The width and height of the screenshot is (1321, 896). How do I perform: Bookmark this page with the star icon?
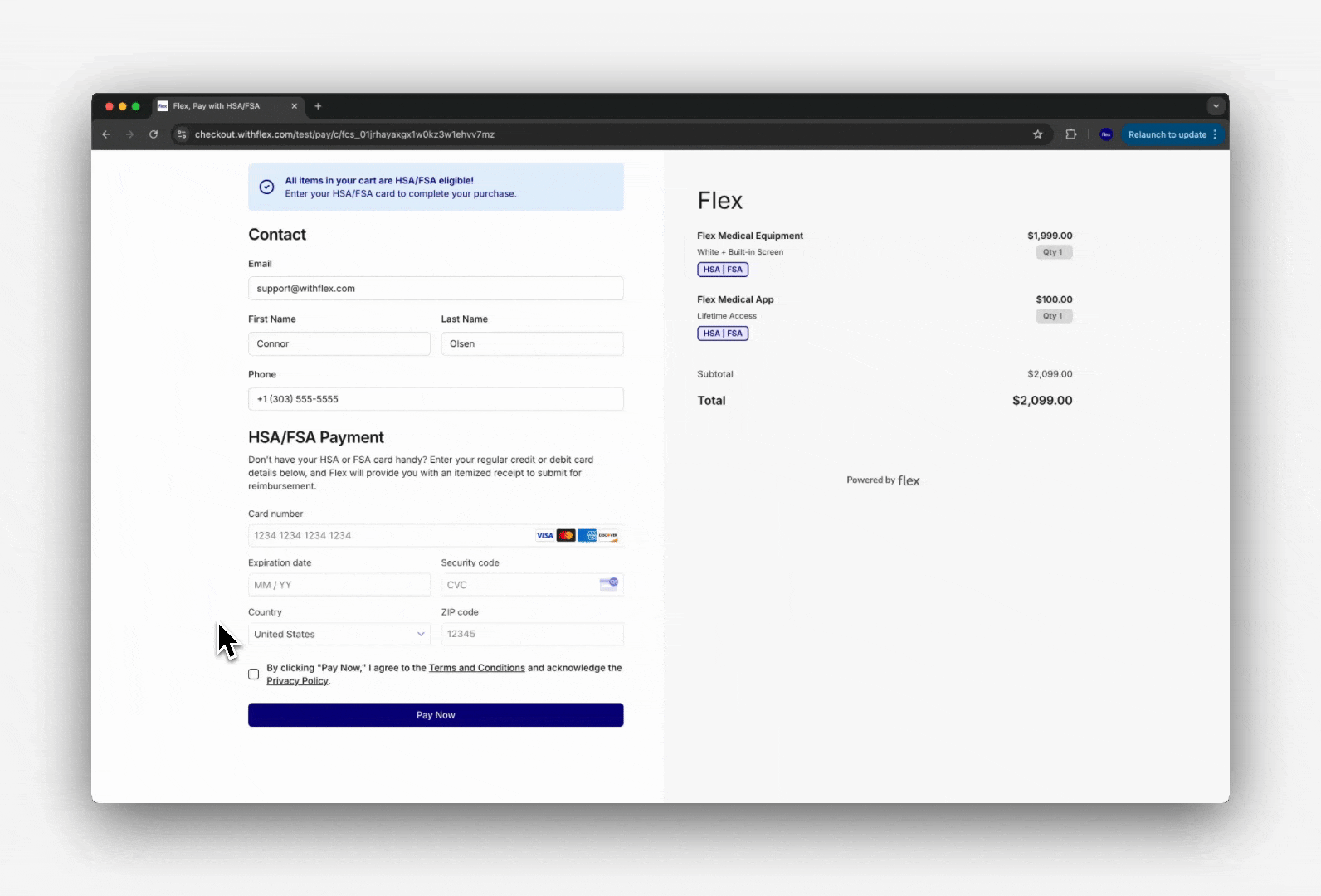(1037, 134)
